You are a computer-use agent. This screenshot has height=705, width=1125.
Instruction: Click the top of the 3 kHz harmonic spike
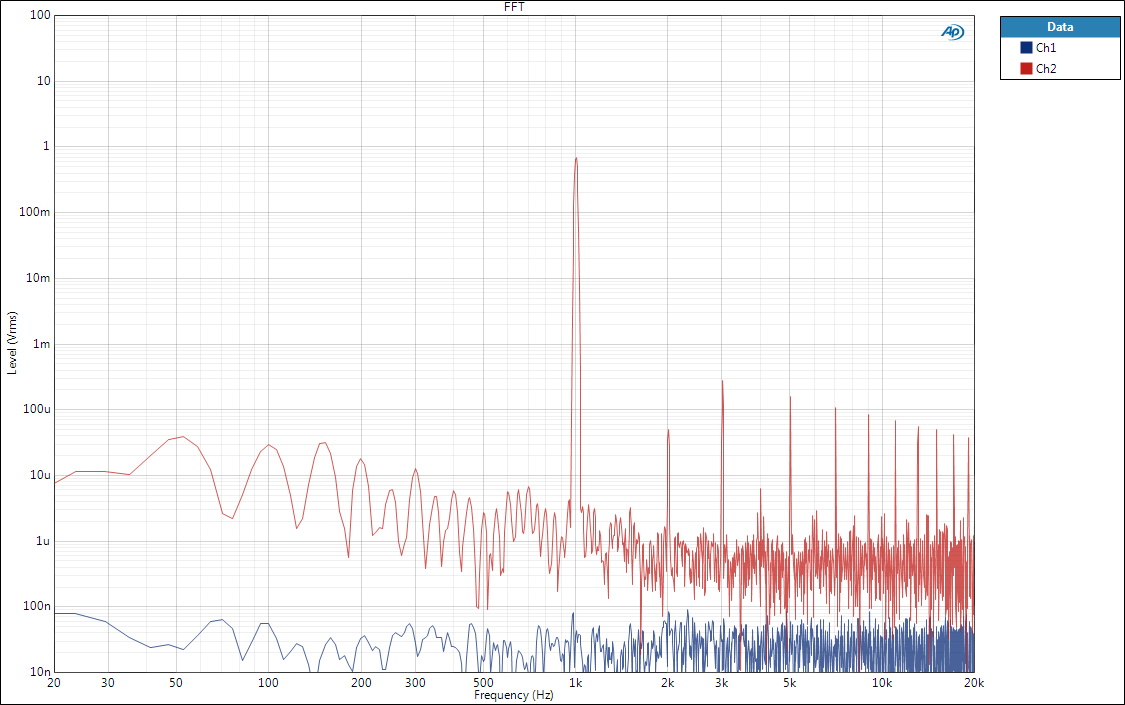[721, 381]
